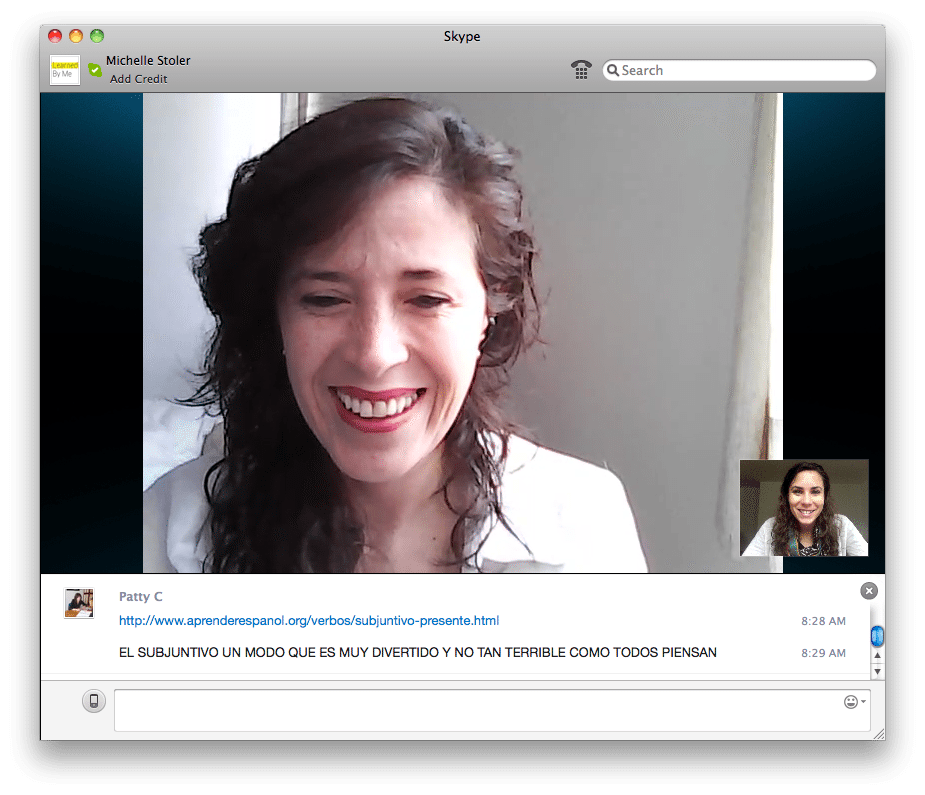Screen dimensions: 925x795
Task: Focus the chat message input box
Action: 475,710
